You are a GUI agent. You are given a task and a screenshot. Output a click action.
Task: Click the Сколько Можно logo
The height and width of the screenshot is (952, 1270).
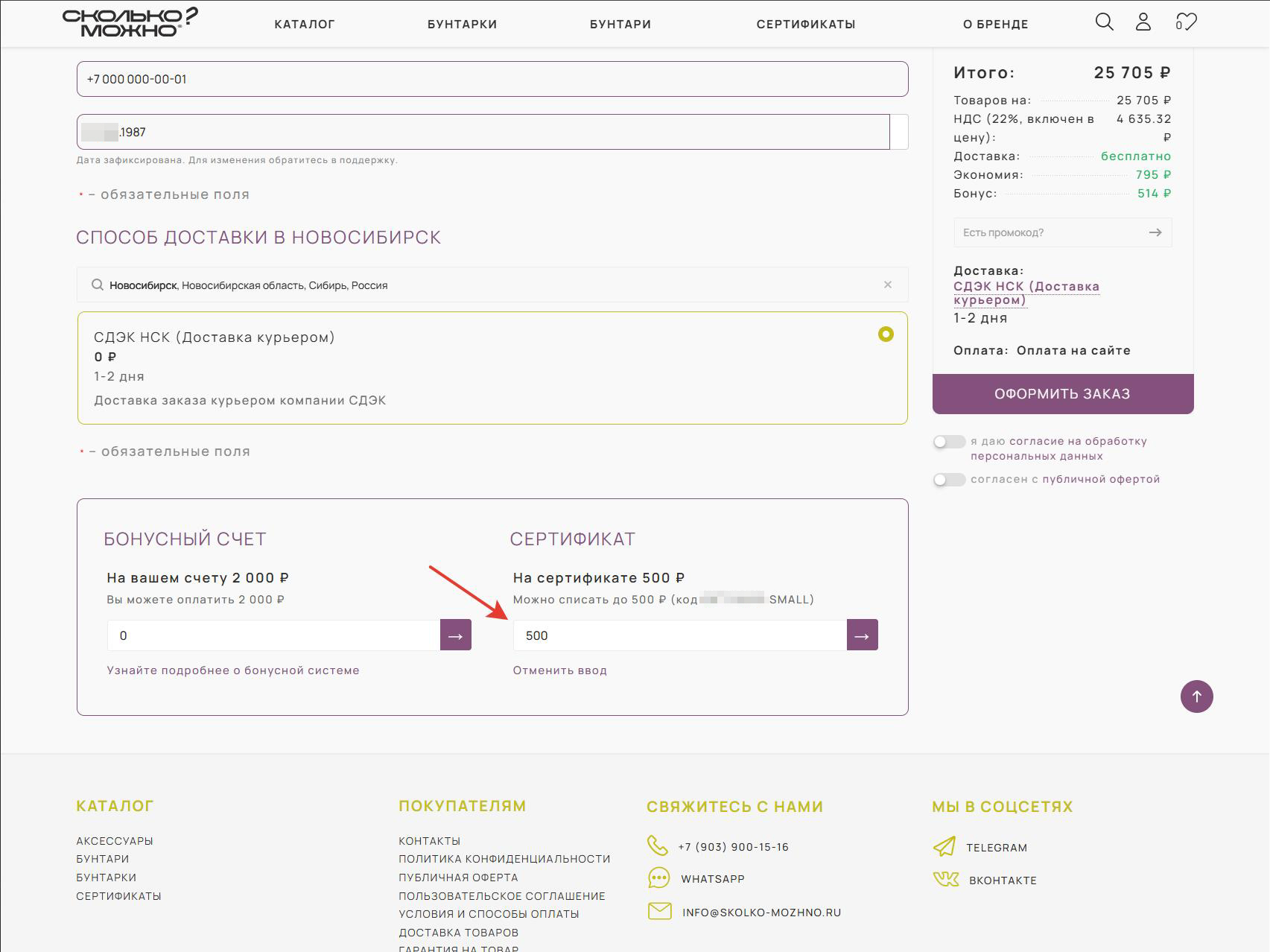[130, 22]
